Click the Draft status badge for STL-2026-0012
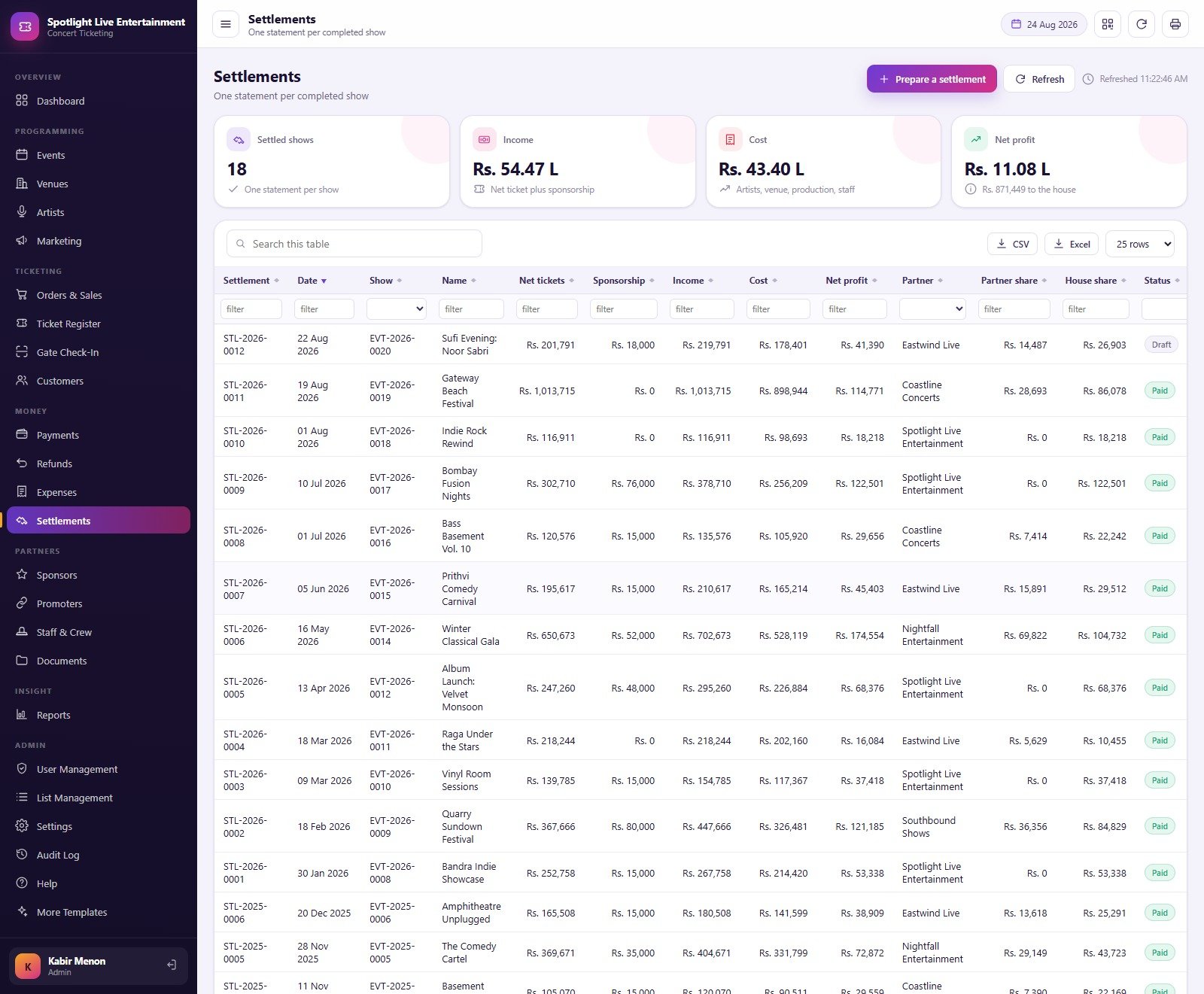The height and width of the screenshot is (994, 1204). tap(1161, 345)
